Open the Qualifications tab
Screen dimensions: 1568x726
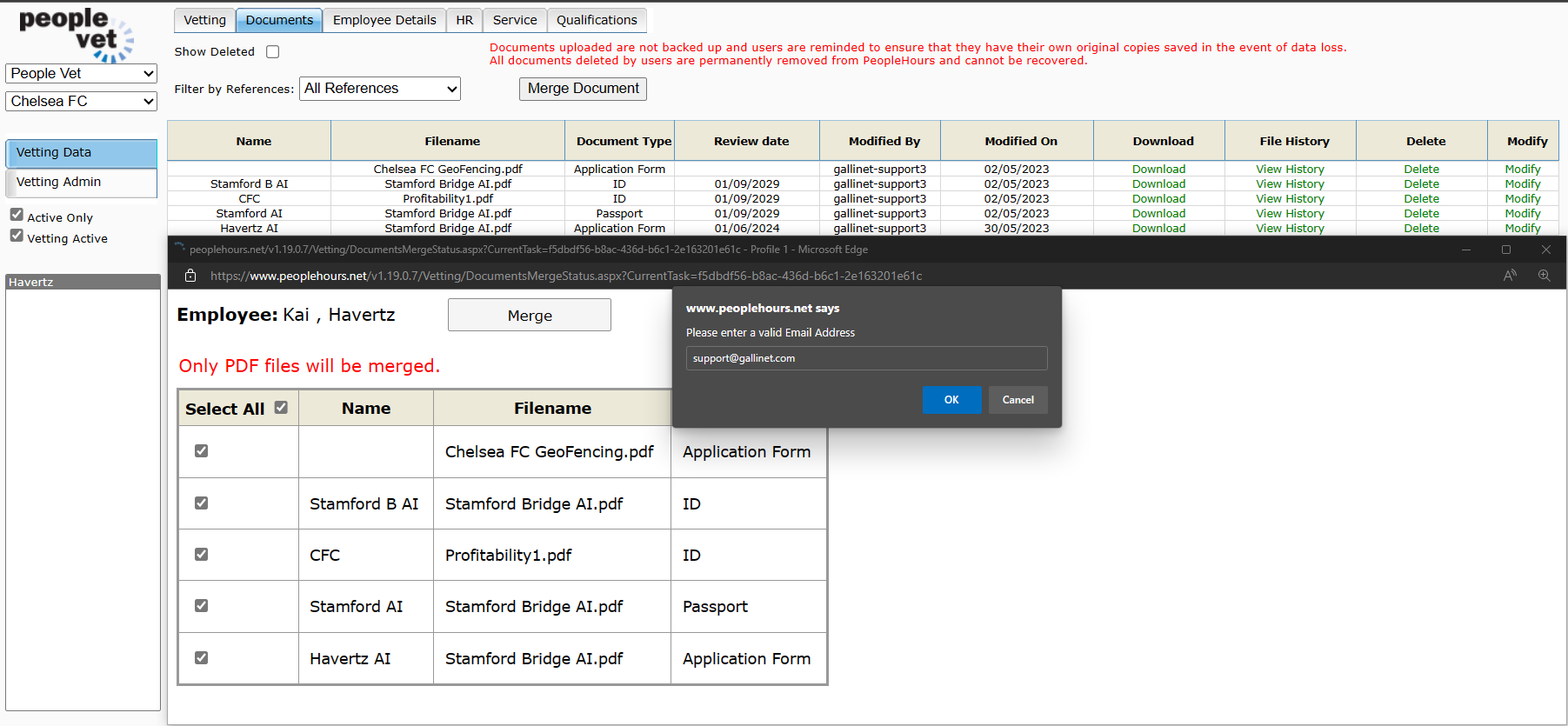click(596, 20)
